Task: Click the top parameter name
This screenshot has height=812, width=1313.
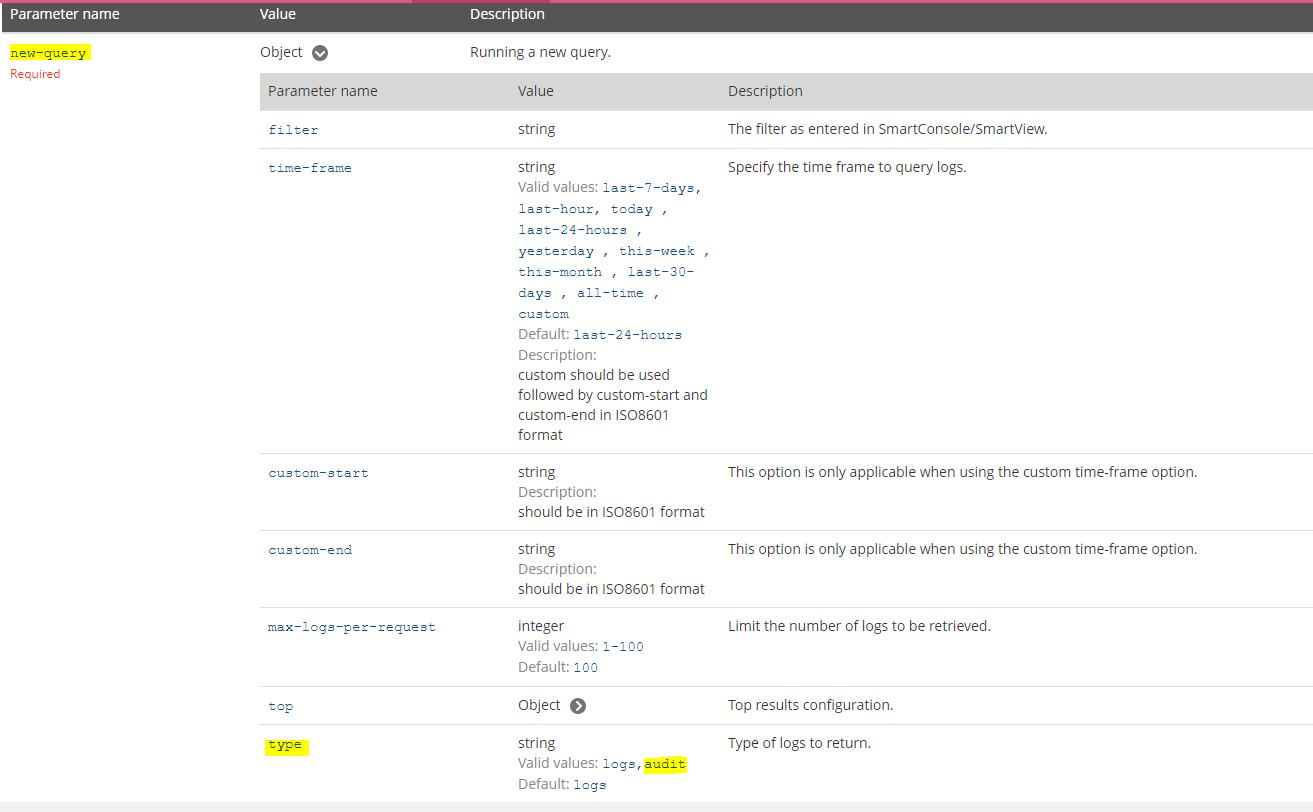Action: 281,706
